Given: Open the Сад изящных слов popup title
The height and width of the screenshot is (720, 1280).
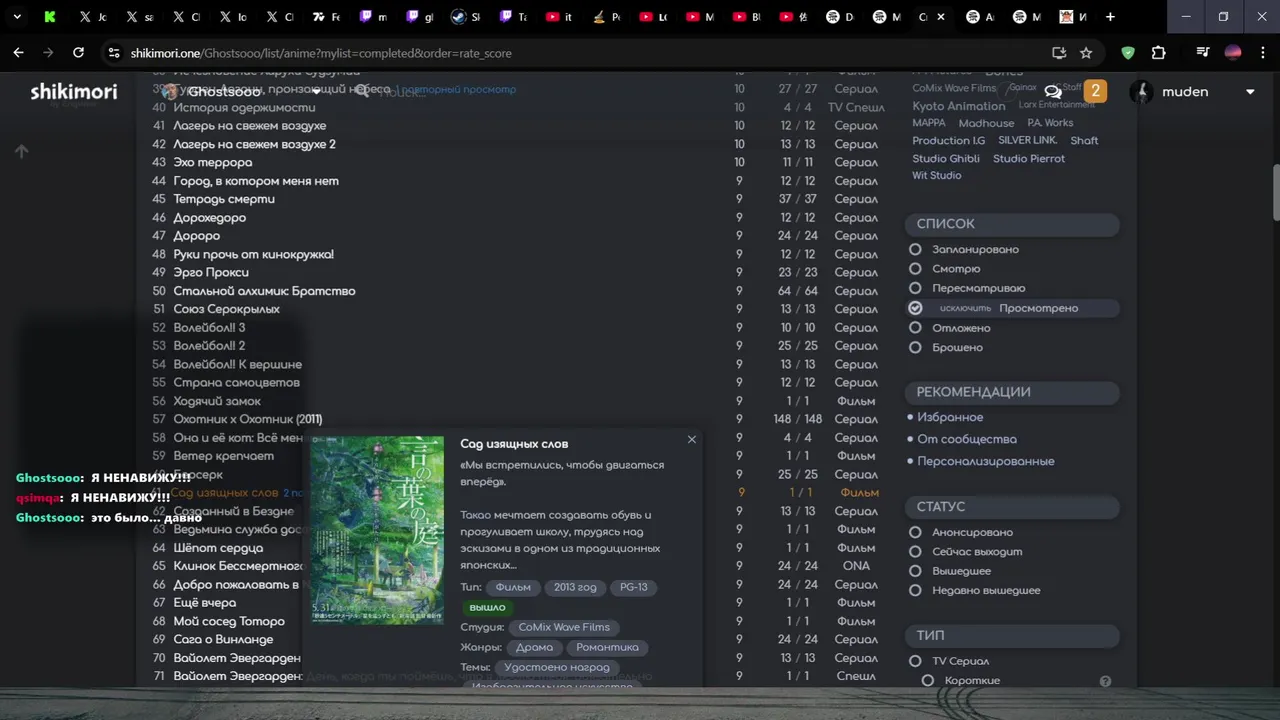Looking at the screenshot, I should 514,443.
